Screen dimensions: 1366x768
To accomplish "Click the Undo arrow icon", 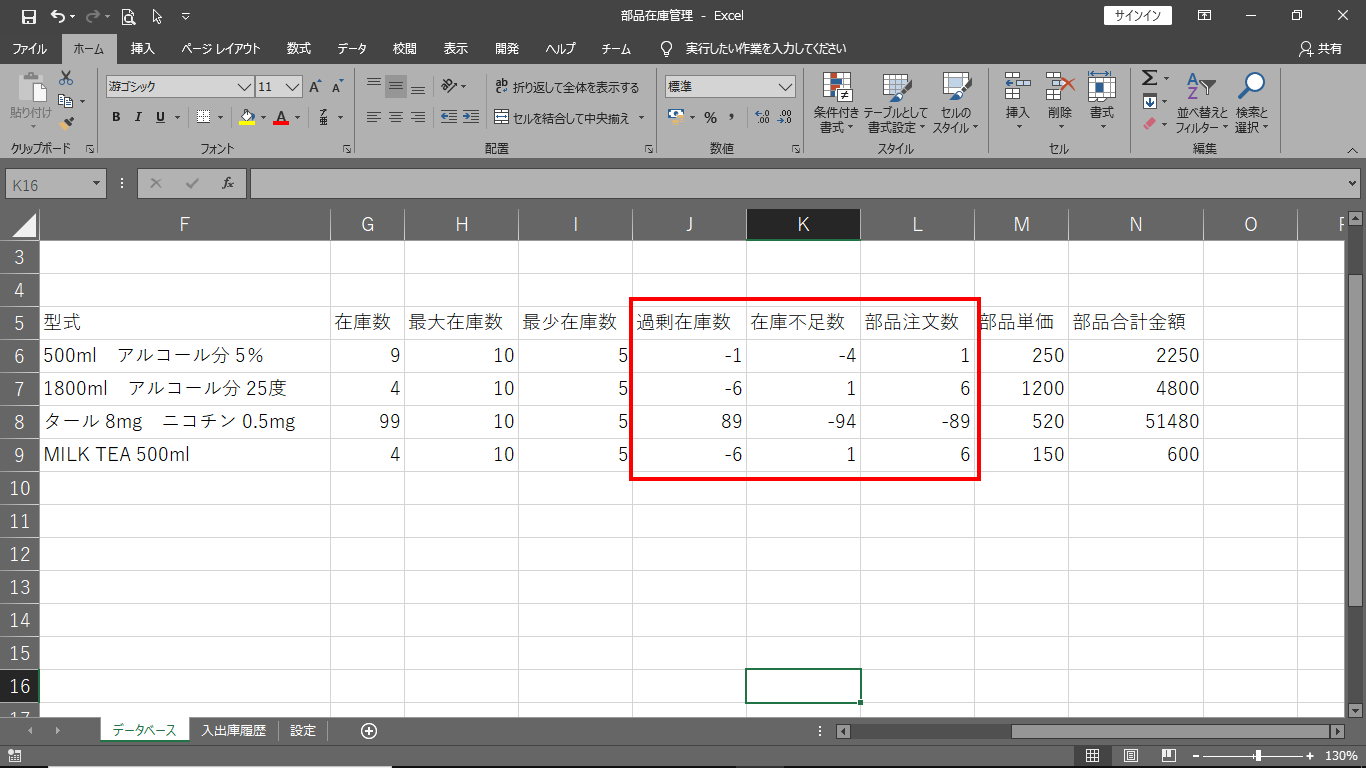I will [58, 16].
